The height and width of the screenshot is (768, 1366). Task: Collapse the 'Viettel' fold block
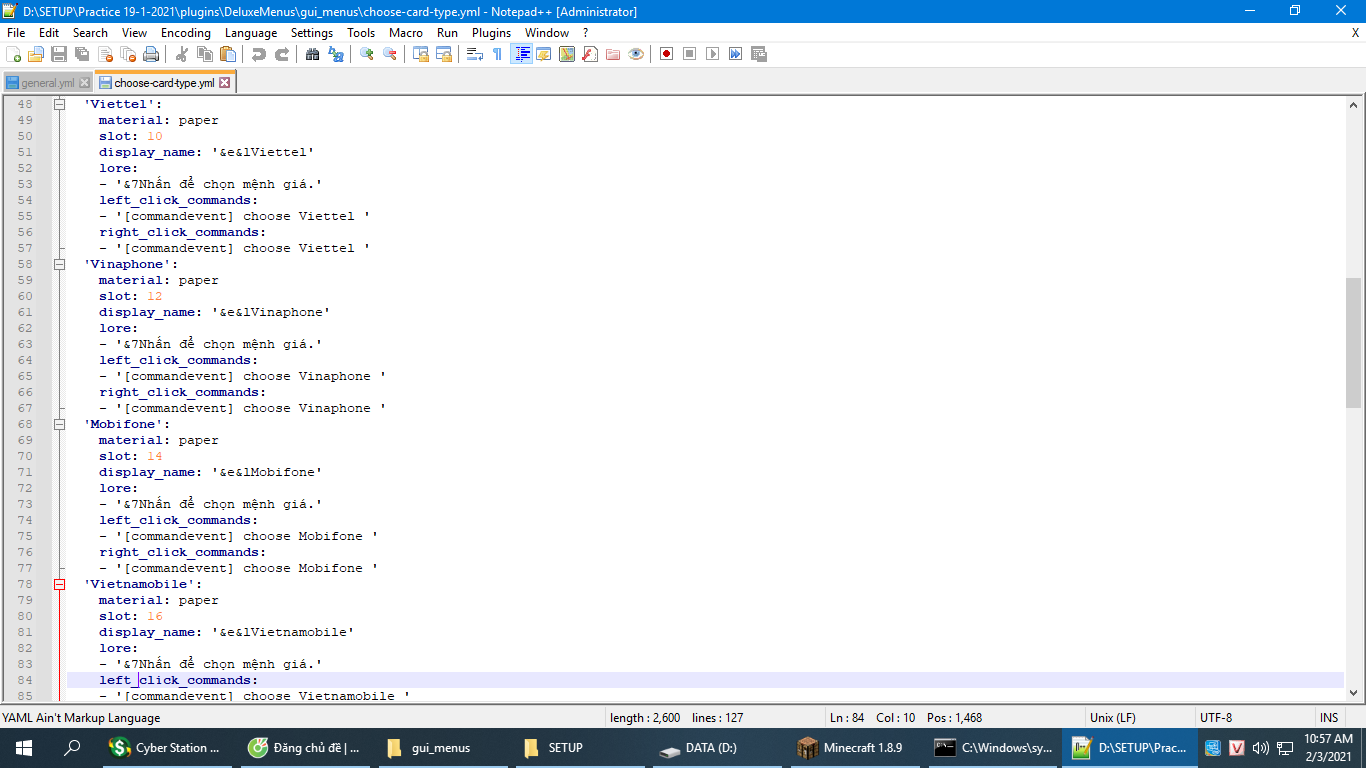pyautogui.click(x=59, y=104)
